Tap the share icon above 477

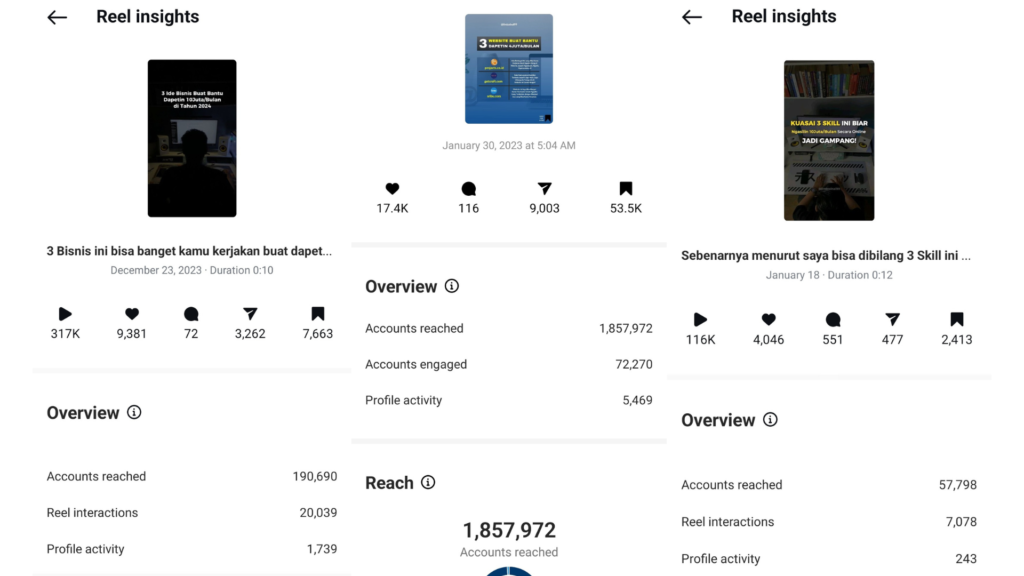click(x=892, y=320)
